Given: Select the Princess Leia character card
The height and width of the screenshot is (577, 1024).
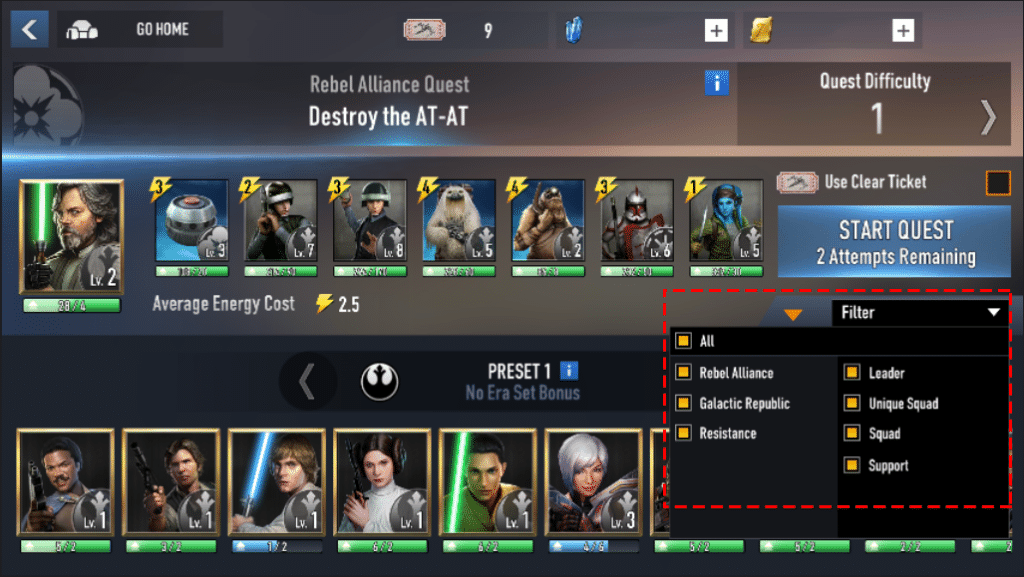Looking at the screenshot, I should tap(382, 482).
